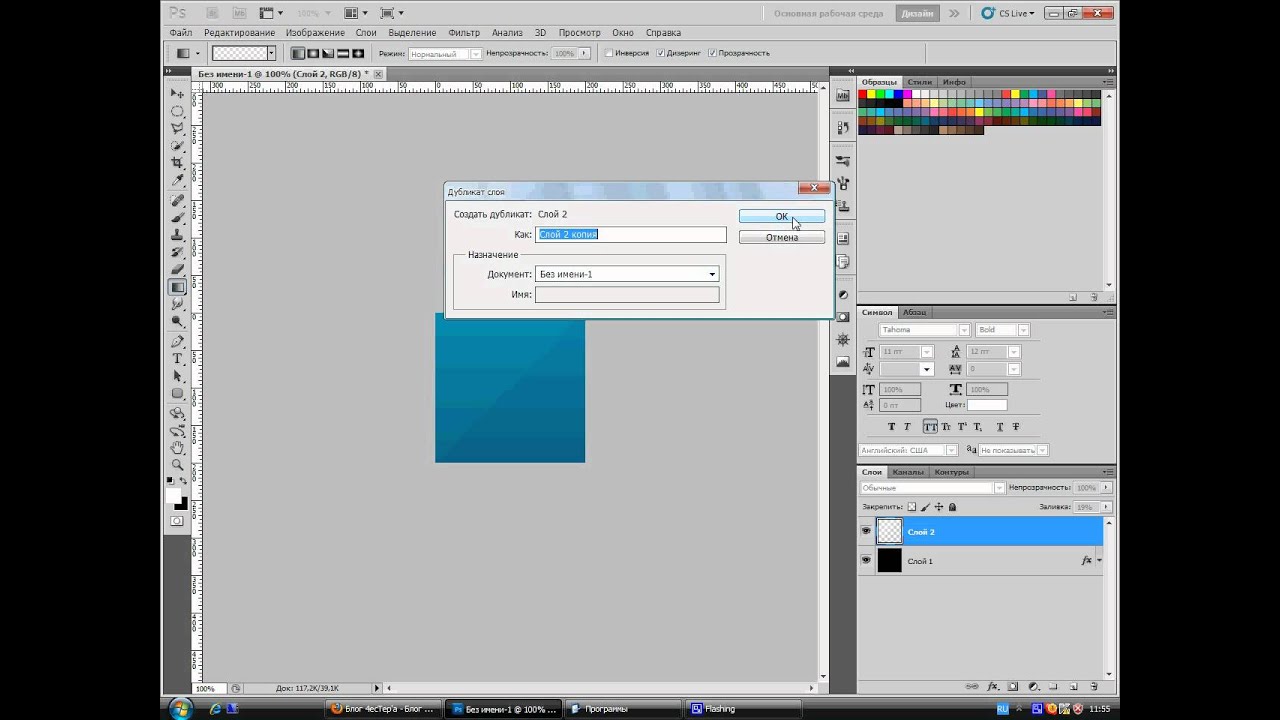Toggle the Прозрачность checkbox
The image size is (1280, 720).
(712, 53)
